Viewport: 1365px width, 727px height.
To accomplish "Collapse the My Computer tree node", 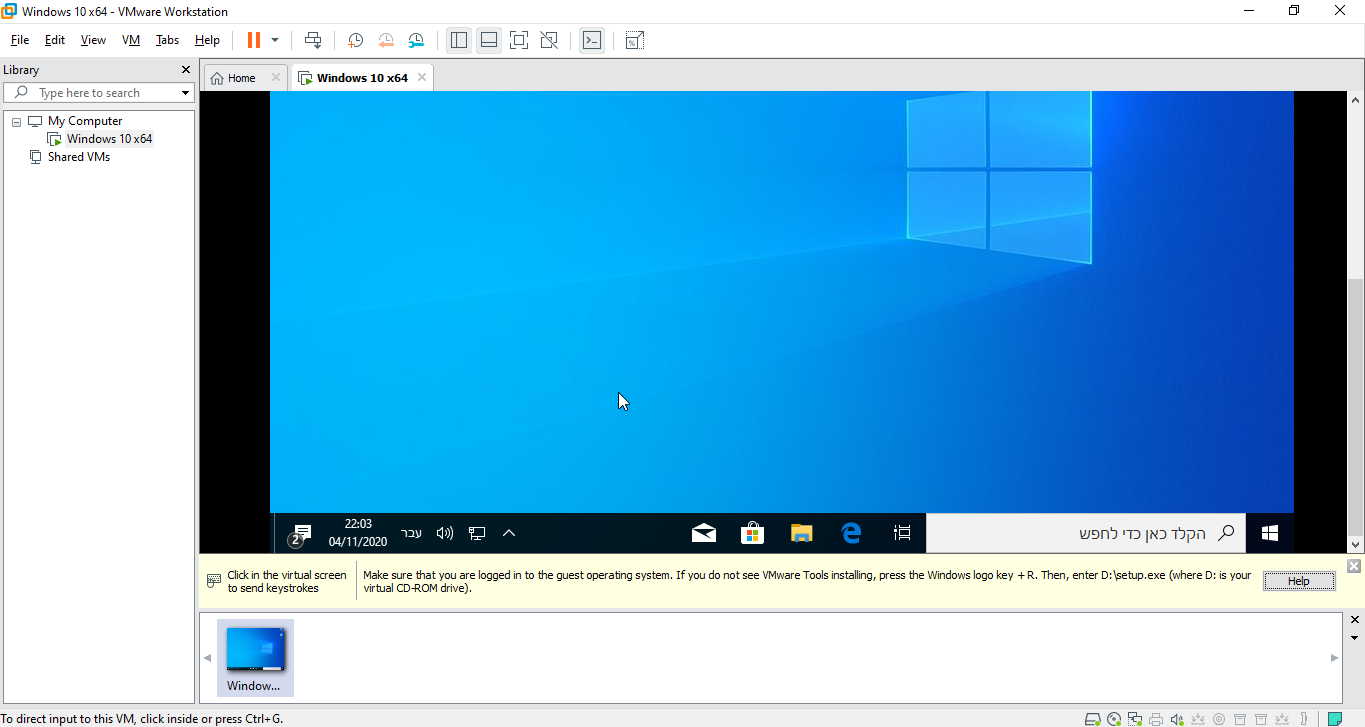I will click(x=16, y=121).
